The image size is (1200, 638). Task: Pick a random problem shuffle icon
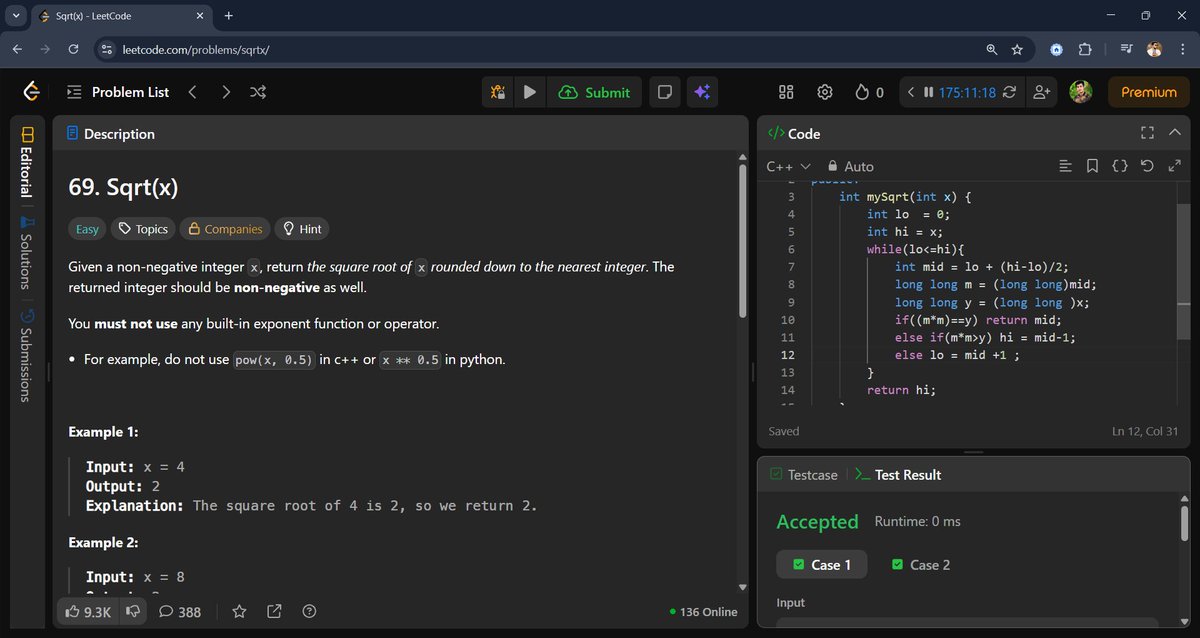(x=258, y=92)
